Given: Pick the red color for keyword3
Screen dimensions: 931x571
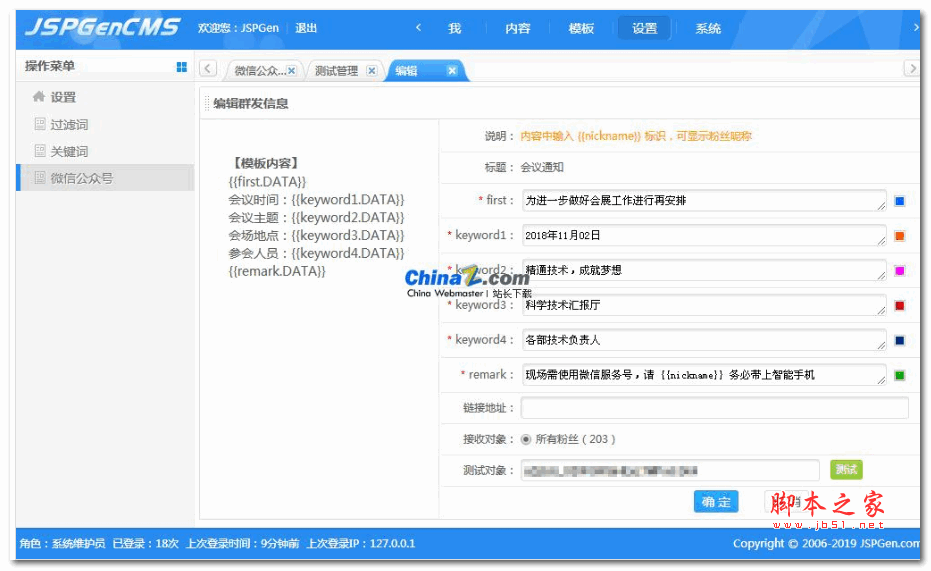Looking at the screenshot, I should click(900, 306).
